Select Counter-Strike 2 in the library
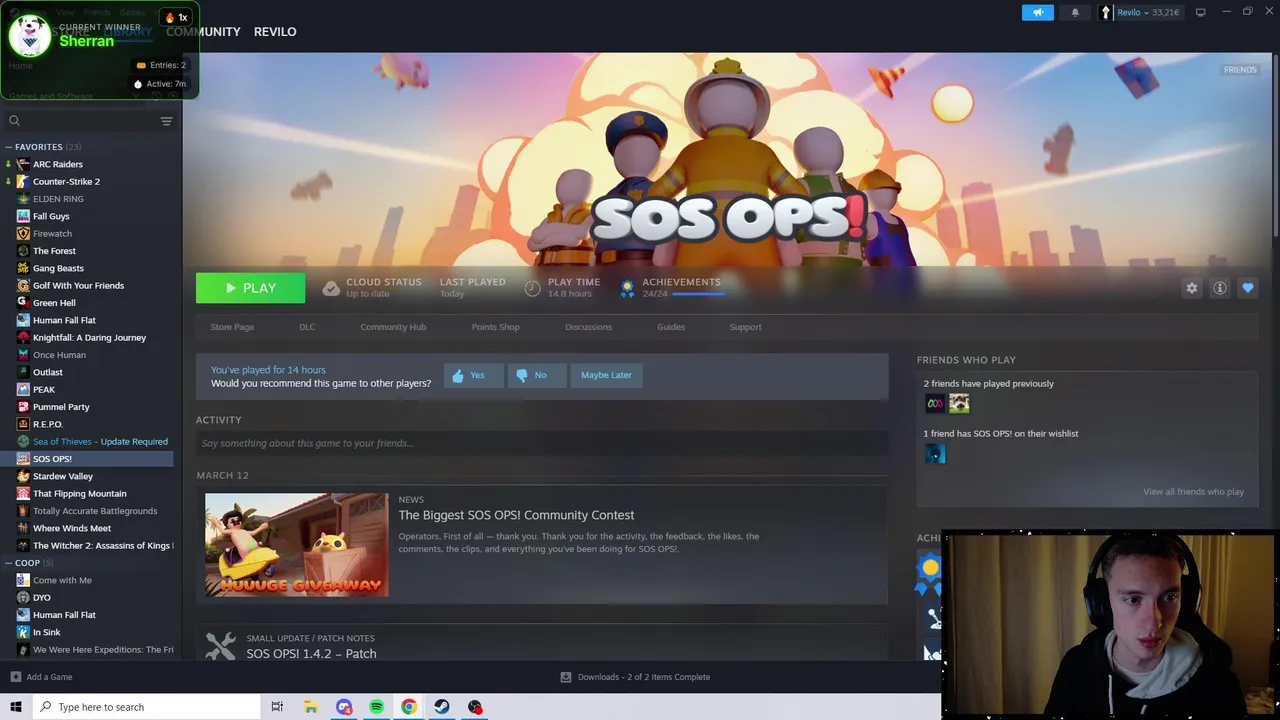 click(66, 181)
